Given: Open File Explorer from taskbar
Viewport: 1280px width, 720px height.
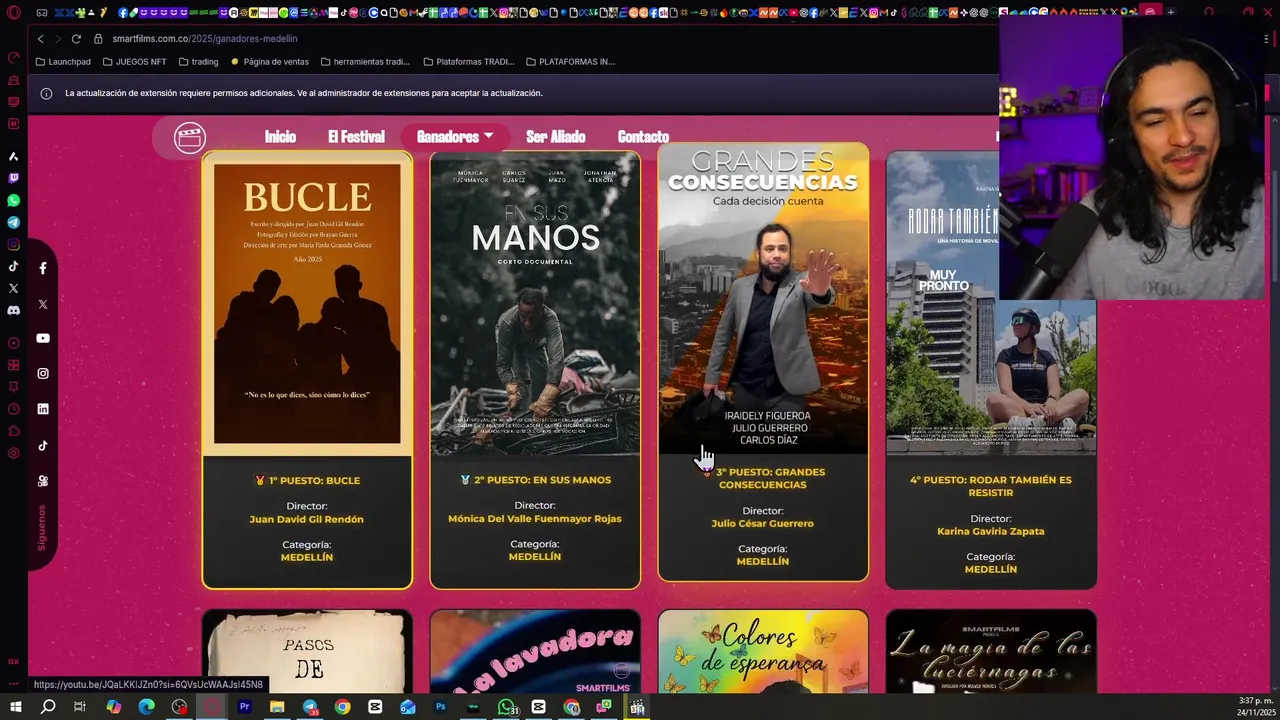Looking at the screenshot, I should [x=277, y=707].
